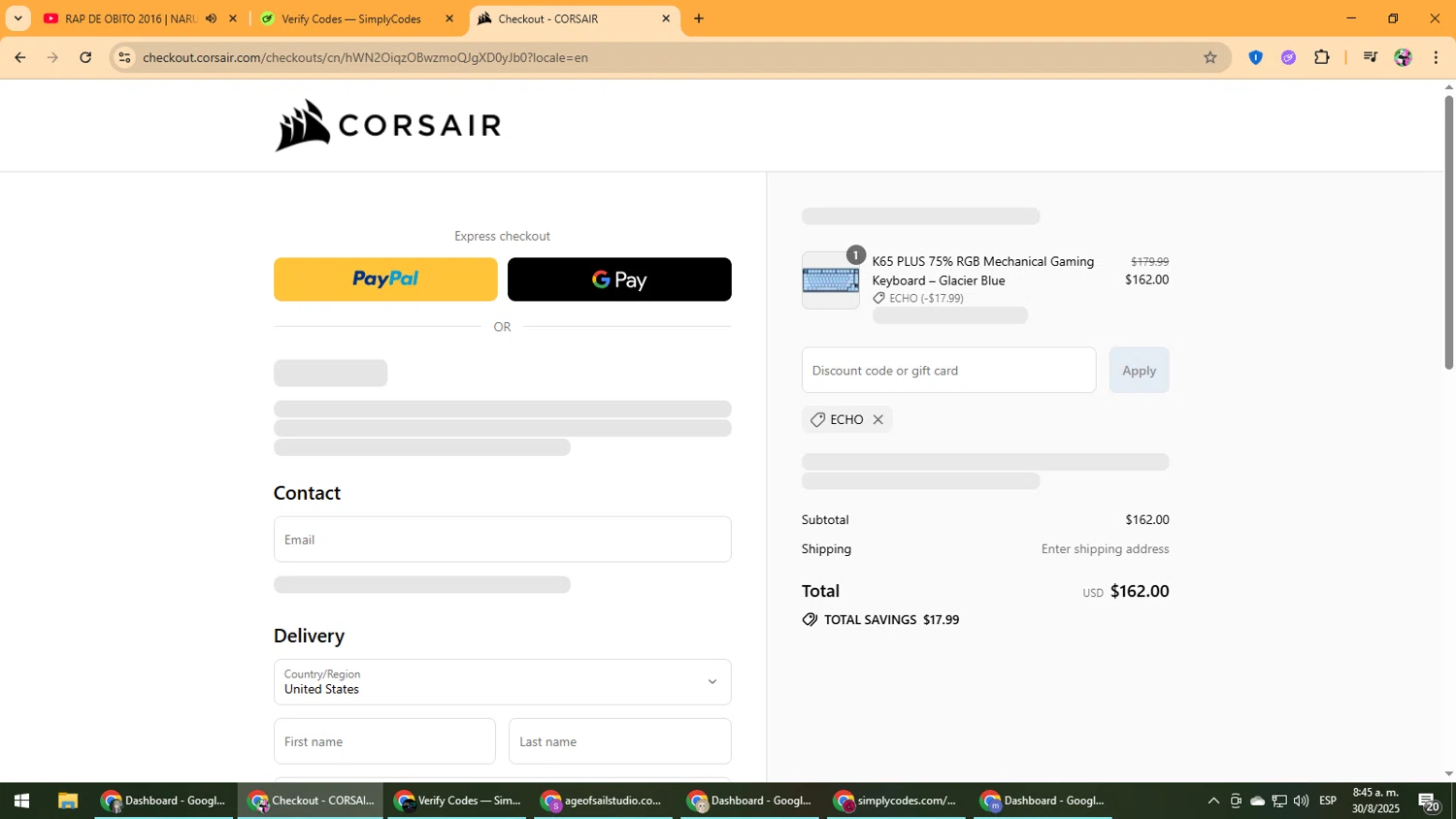Open the purple circular extension icon
Screen dimensions: 1456x819
coord(1288,57)
